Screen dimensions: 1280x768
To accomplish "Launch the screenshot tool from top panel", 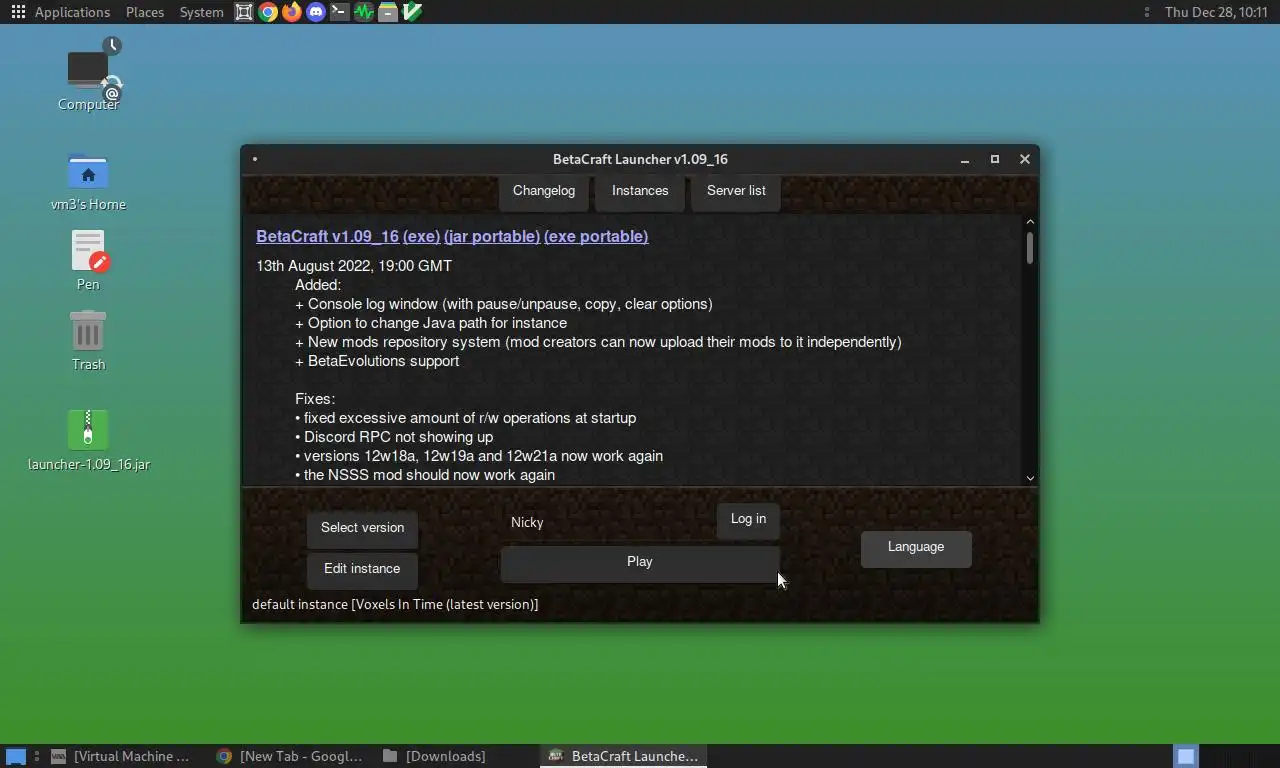I will tap(244, 12).
